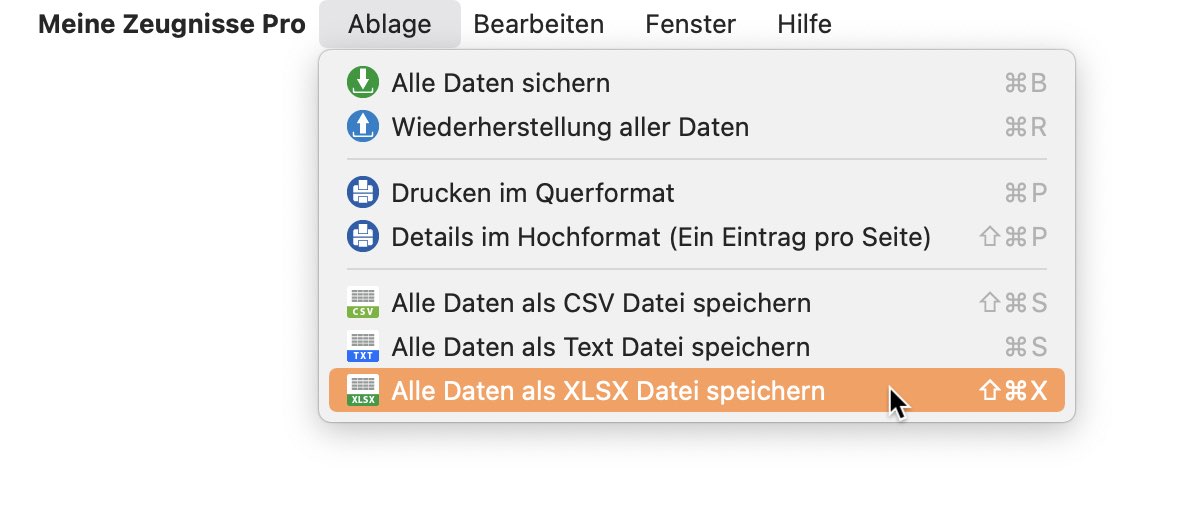Screen dimensions: 1200x508
Task: Select Wiederherstellung aller Daten
Action: [x=697, y=127]
